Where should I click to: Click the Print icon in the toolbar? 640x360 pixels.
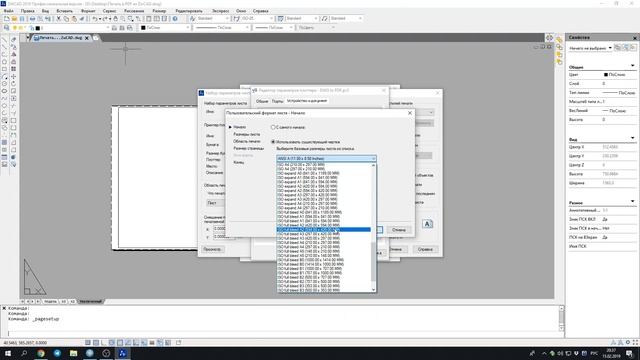point(32,19)
